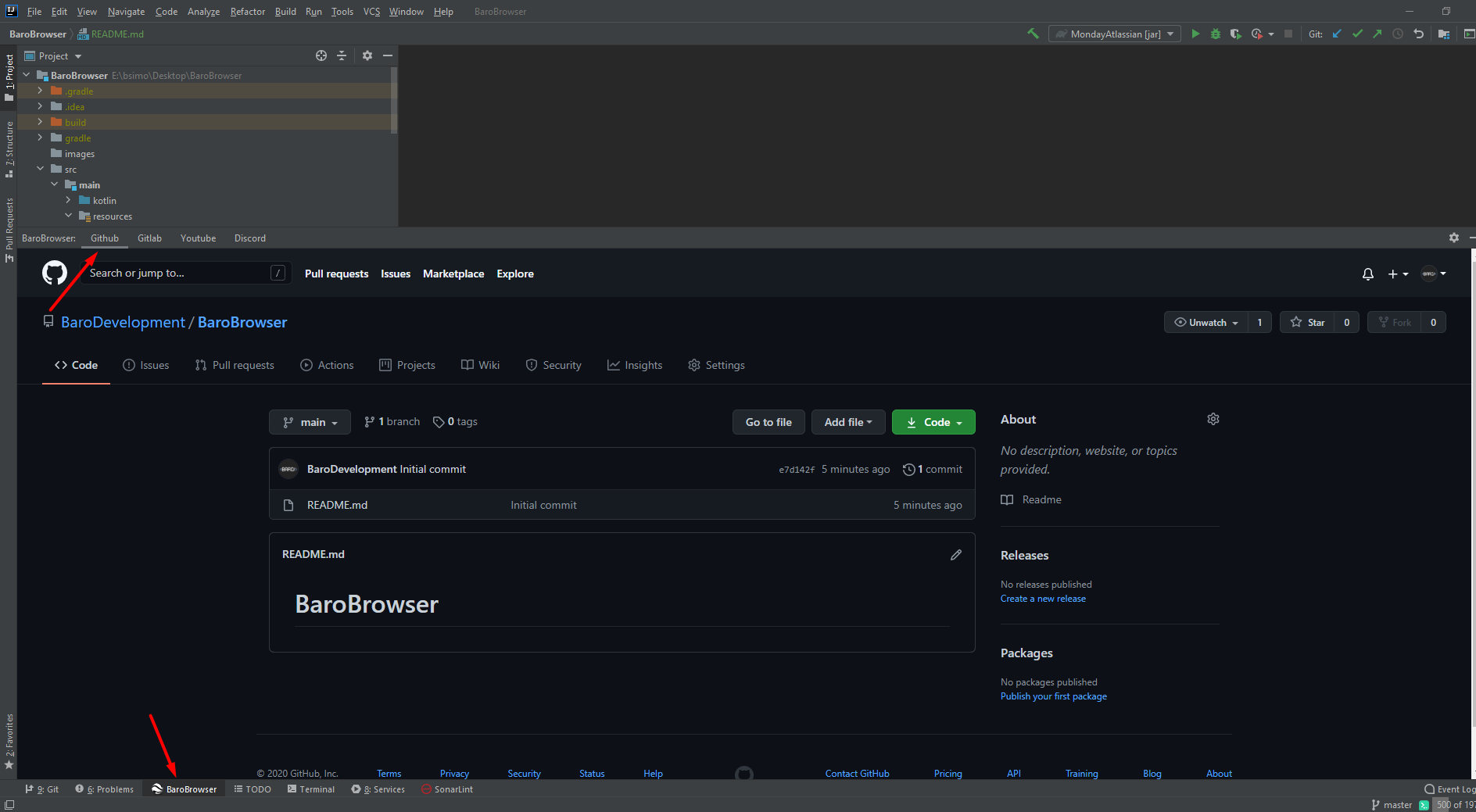Click the Marketplace header link

pos(453,274)
